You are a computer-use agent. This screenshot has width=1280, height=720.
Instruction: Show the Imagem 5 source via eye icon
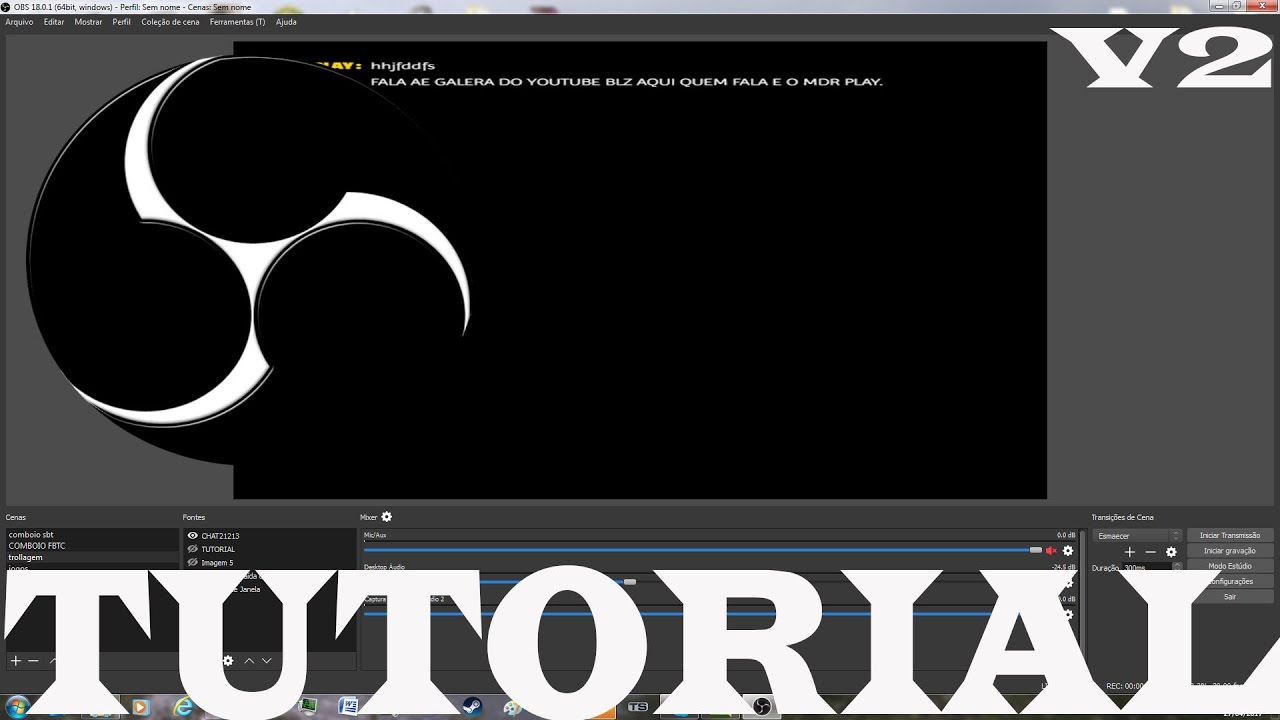click(x=192, y=562)
